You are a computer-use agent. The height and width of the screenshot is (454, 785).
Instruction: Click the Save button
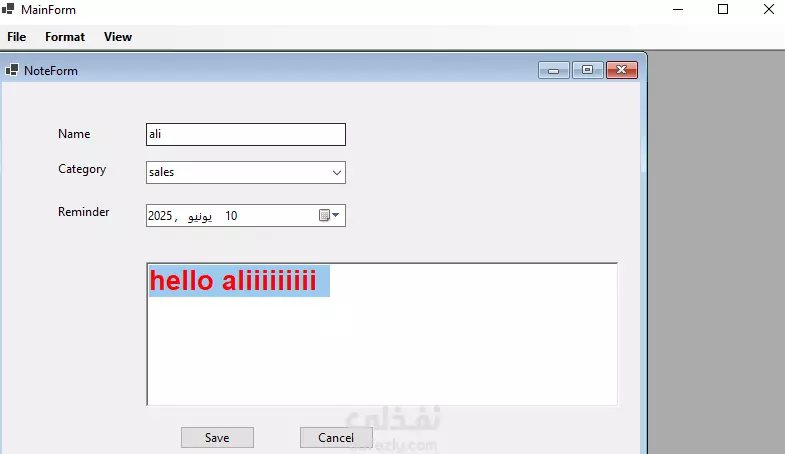(x=217, y=437)
